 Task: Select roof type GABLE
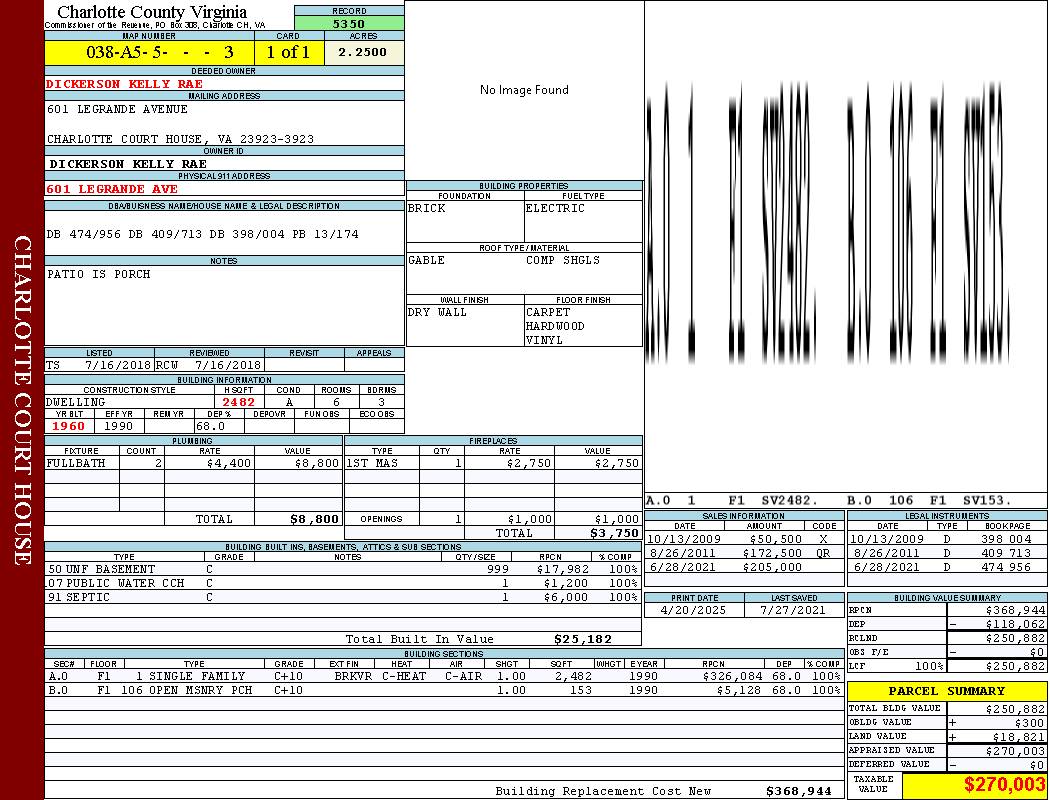point(427,260)
